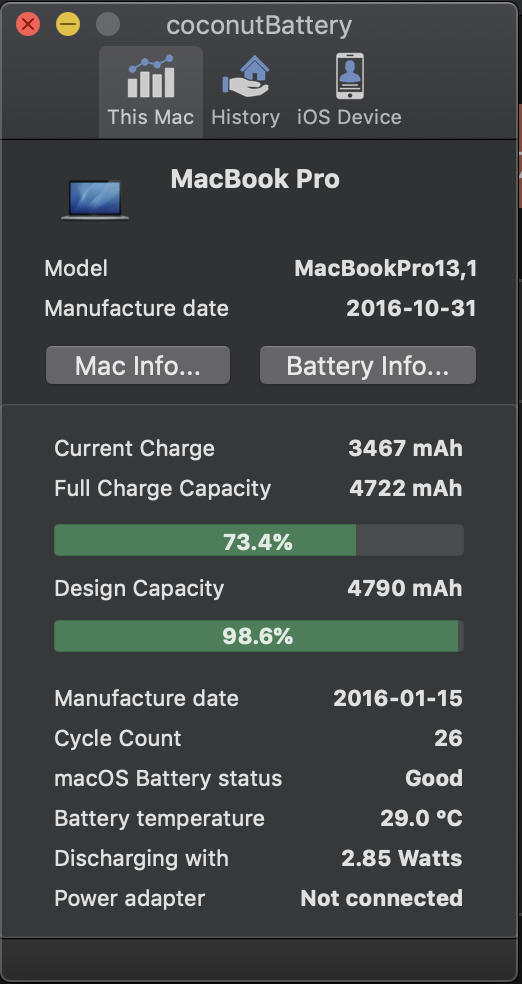Screen dimensions: 522x984
Task: Click the Power adapter Not connected status
Action: coord(381,898)
